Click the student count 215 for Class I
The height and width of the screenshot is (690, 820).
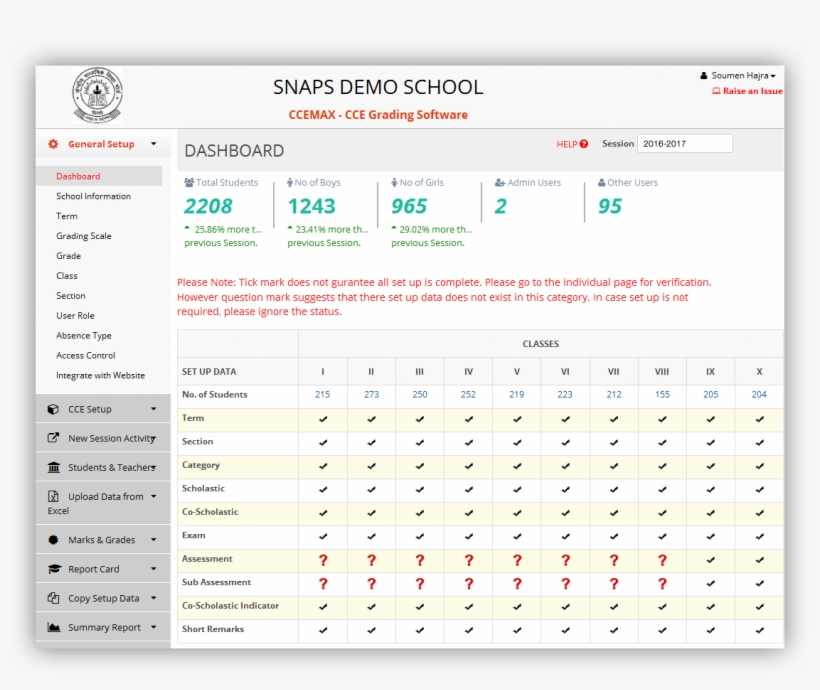[x=322, y=394]
